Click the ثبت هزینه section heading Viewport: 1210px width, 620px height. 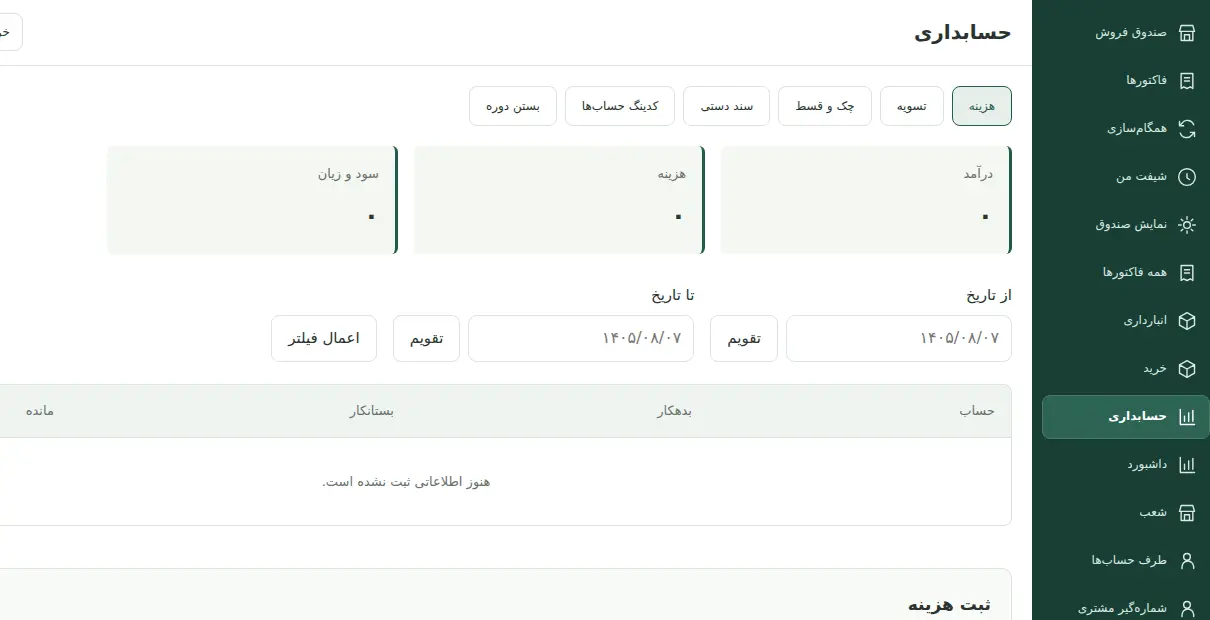click(949, 605)
